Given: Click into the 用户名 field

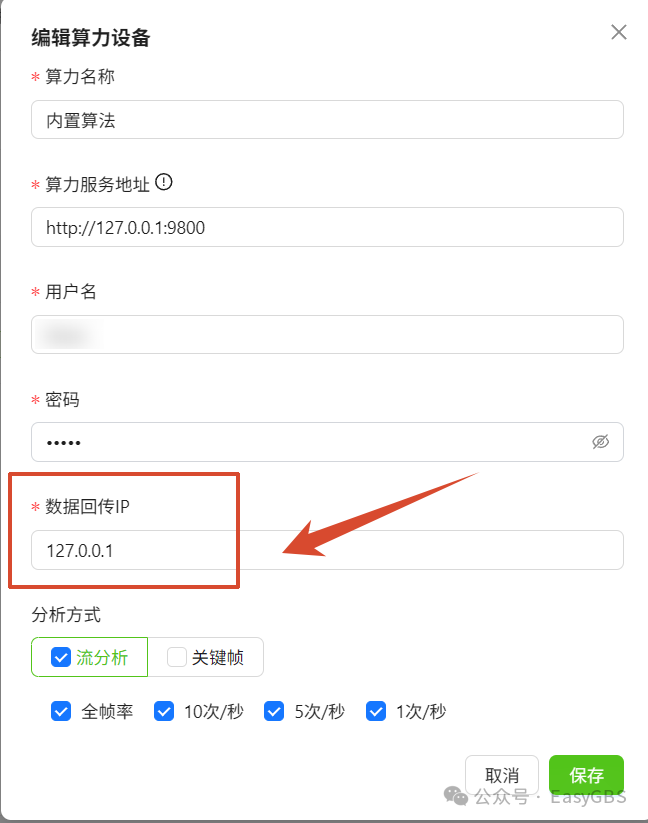Looking at the screenshot, I should click(327, 334).
